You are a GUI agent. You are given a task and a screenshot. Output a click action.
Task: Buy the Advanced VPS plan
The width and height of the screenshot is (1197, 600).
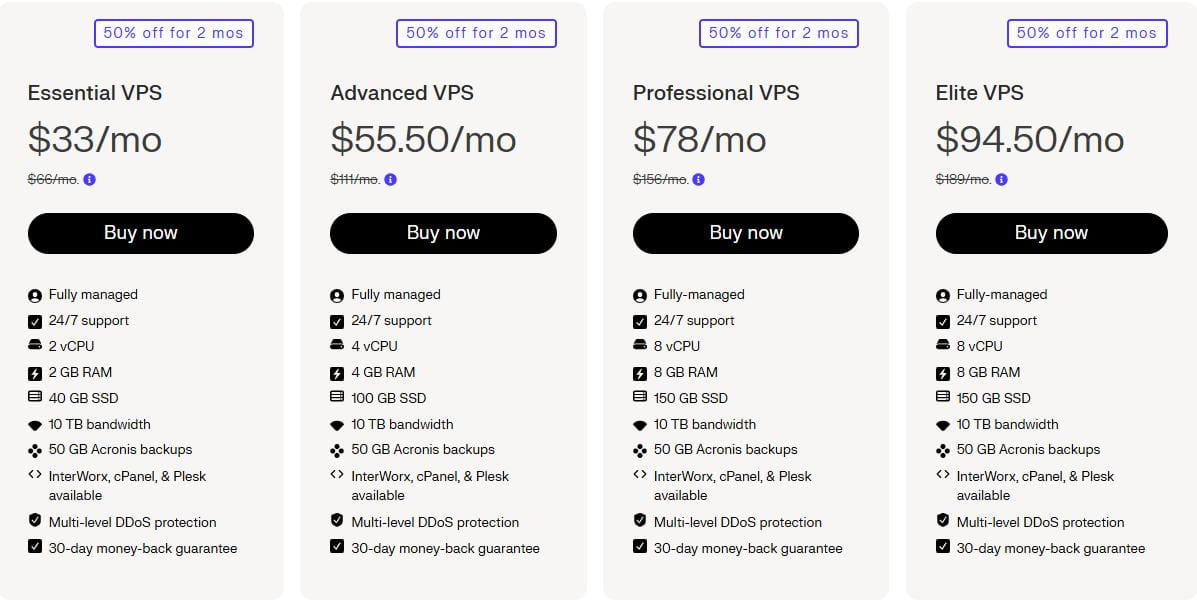tap(443, 233)
